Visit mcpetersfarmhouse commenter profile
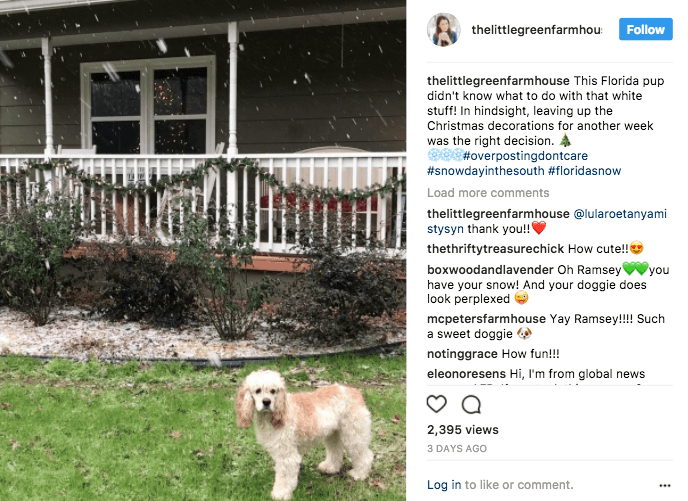The height and width of the screenshot is (501, 688). [486, 318]
